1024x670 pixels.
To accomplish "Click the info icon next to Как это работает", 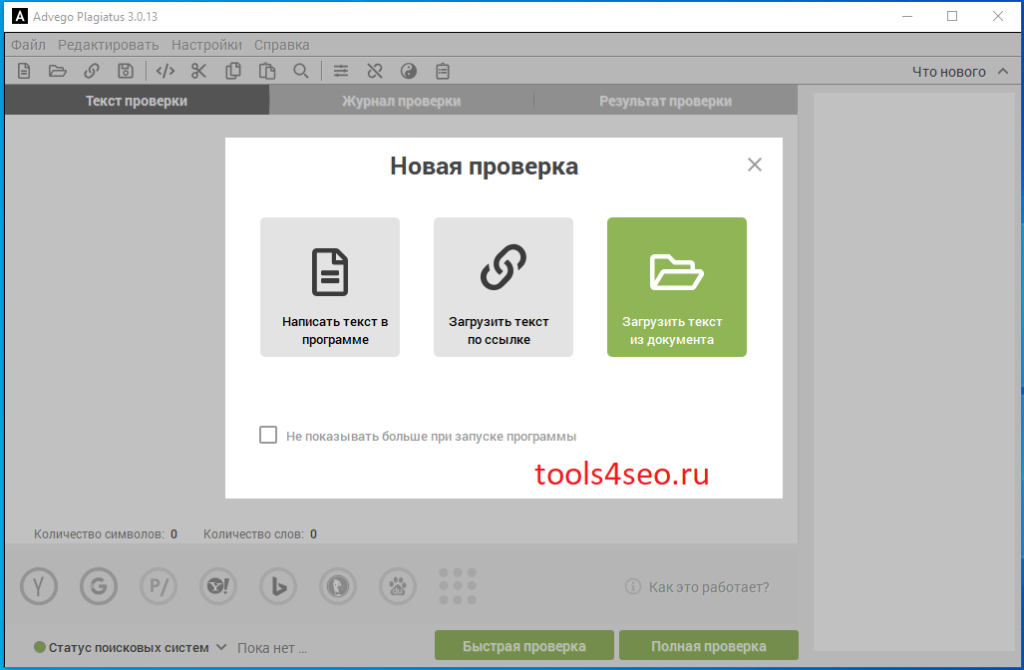I will (633, 586).
